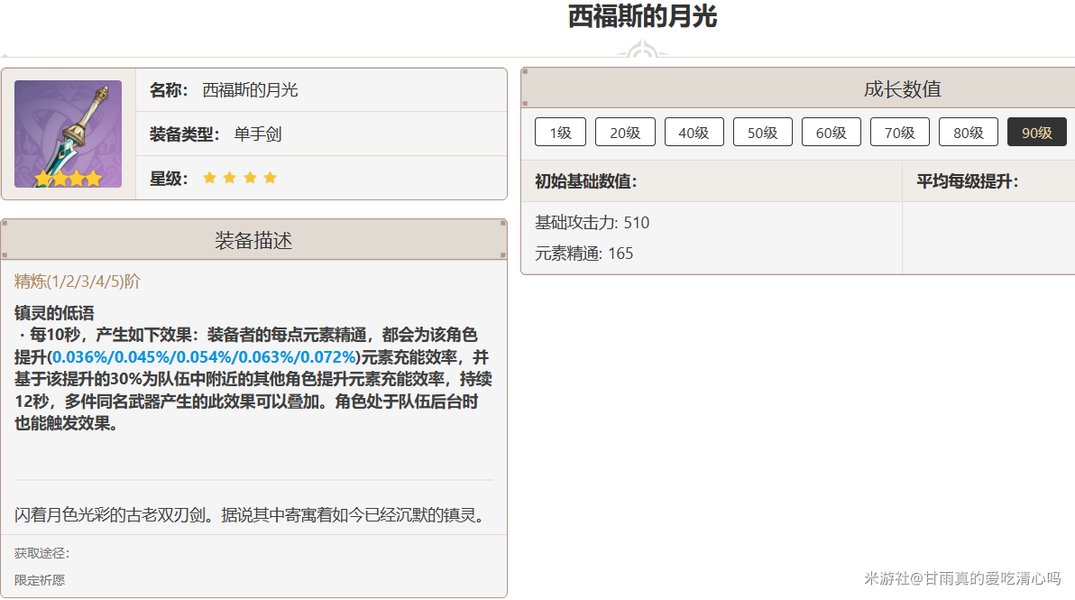Select the 1级 level tab
This screenshot has height=600, width=1075.
pos(560,132)
